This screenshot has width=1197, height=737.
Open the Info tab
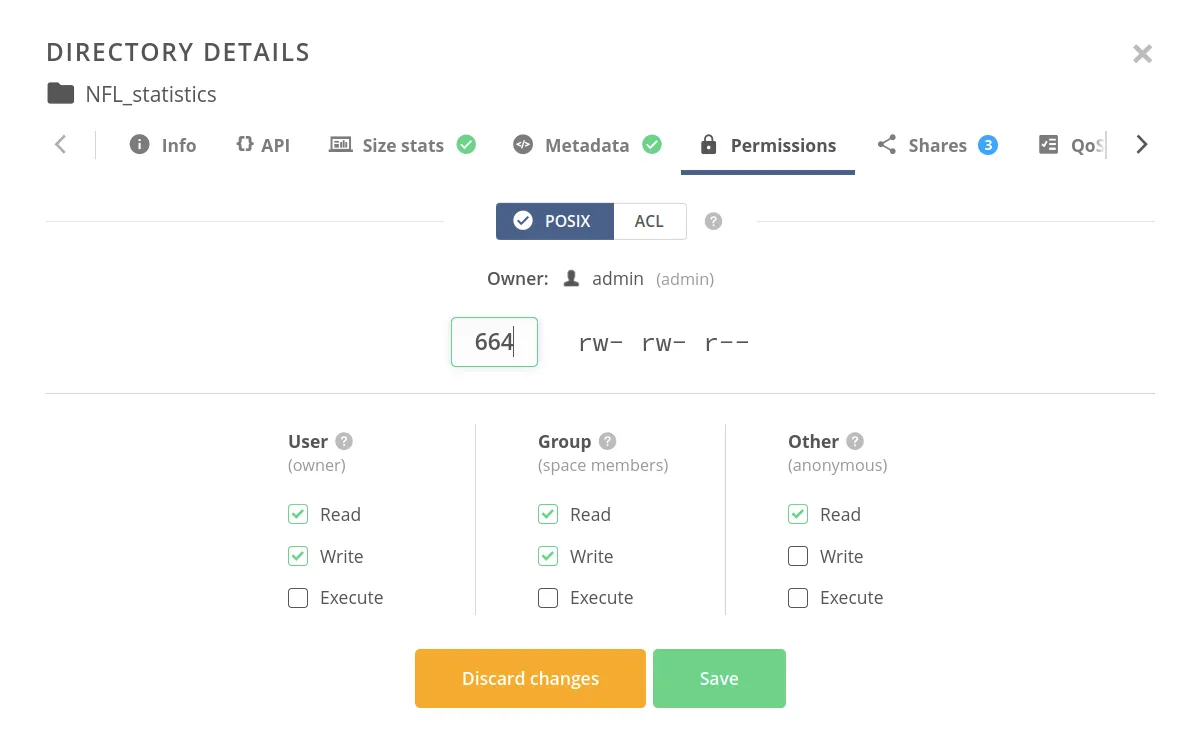164,145
